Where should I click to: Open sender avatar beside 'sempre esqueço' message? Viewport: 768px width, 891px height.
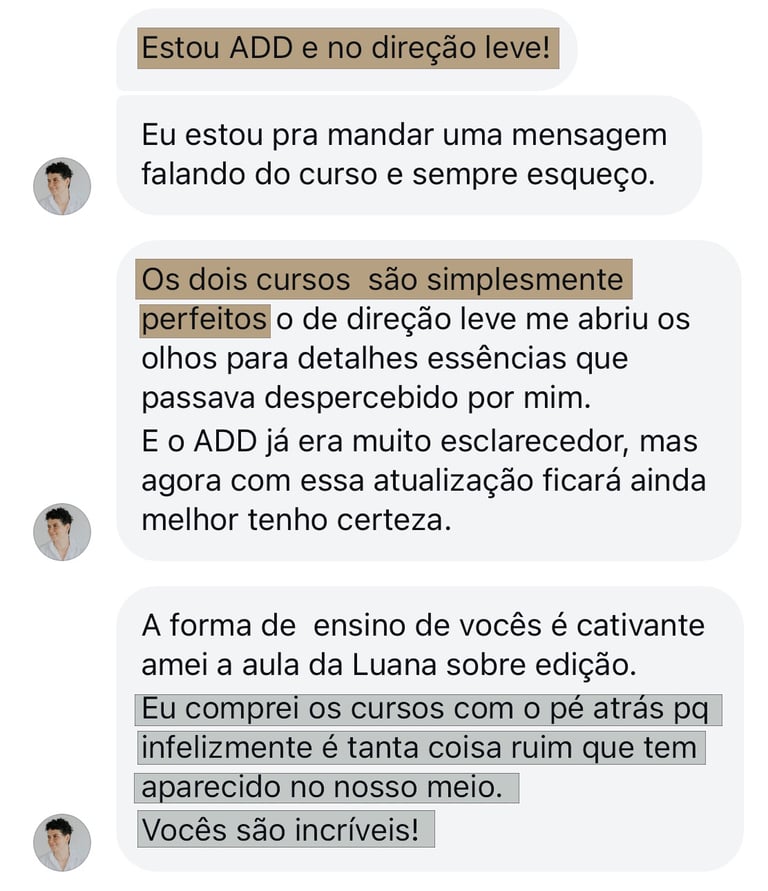click(62, 186)
